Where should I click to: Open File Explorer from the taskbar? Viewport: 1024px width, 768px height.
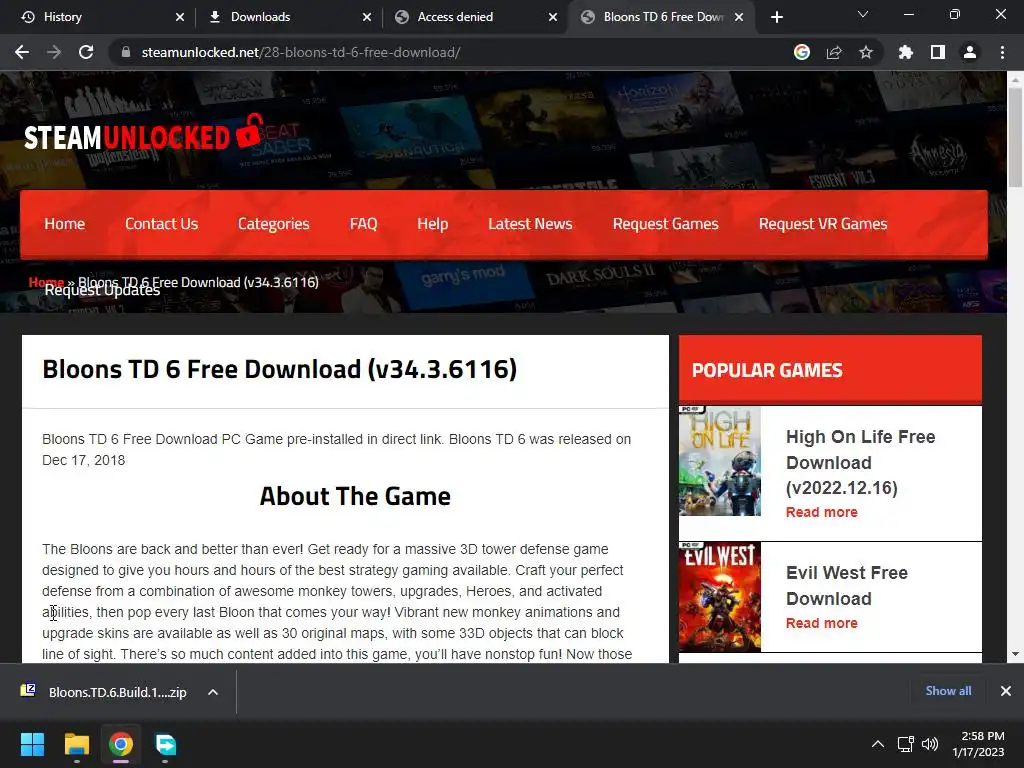76,744
